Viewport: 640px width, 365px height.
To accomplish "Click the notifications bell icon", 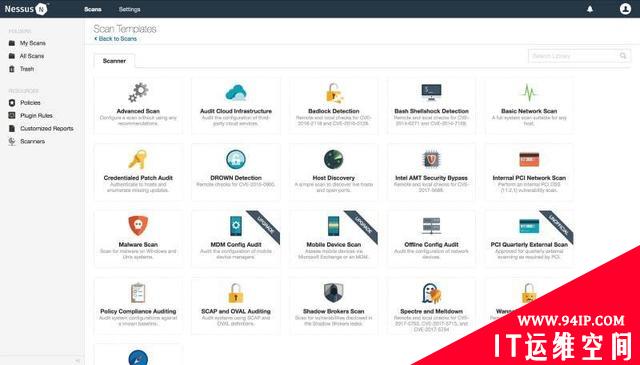I will 590,9.
